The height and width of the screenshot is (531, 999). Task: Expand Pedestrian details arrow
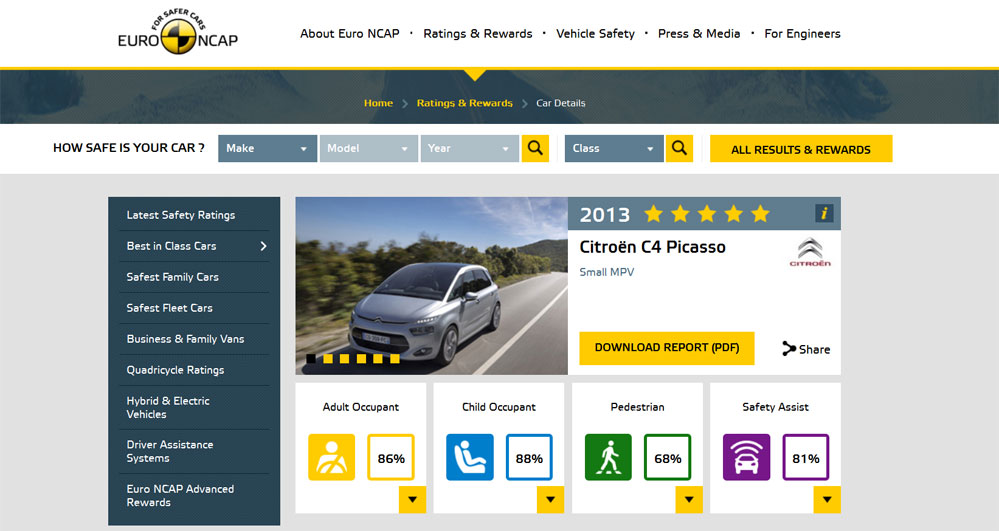click(x=689, y=500)
